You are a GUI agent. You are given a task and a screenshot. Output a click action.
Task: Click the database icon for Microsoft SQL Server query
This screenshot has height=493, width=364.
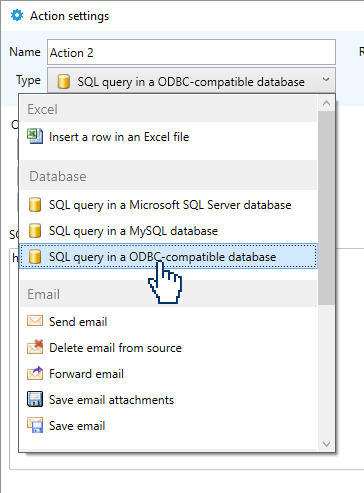pyautogui.click(x=35, y=205)
